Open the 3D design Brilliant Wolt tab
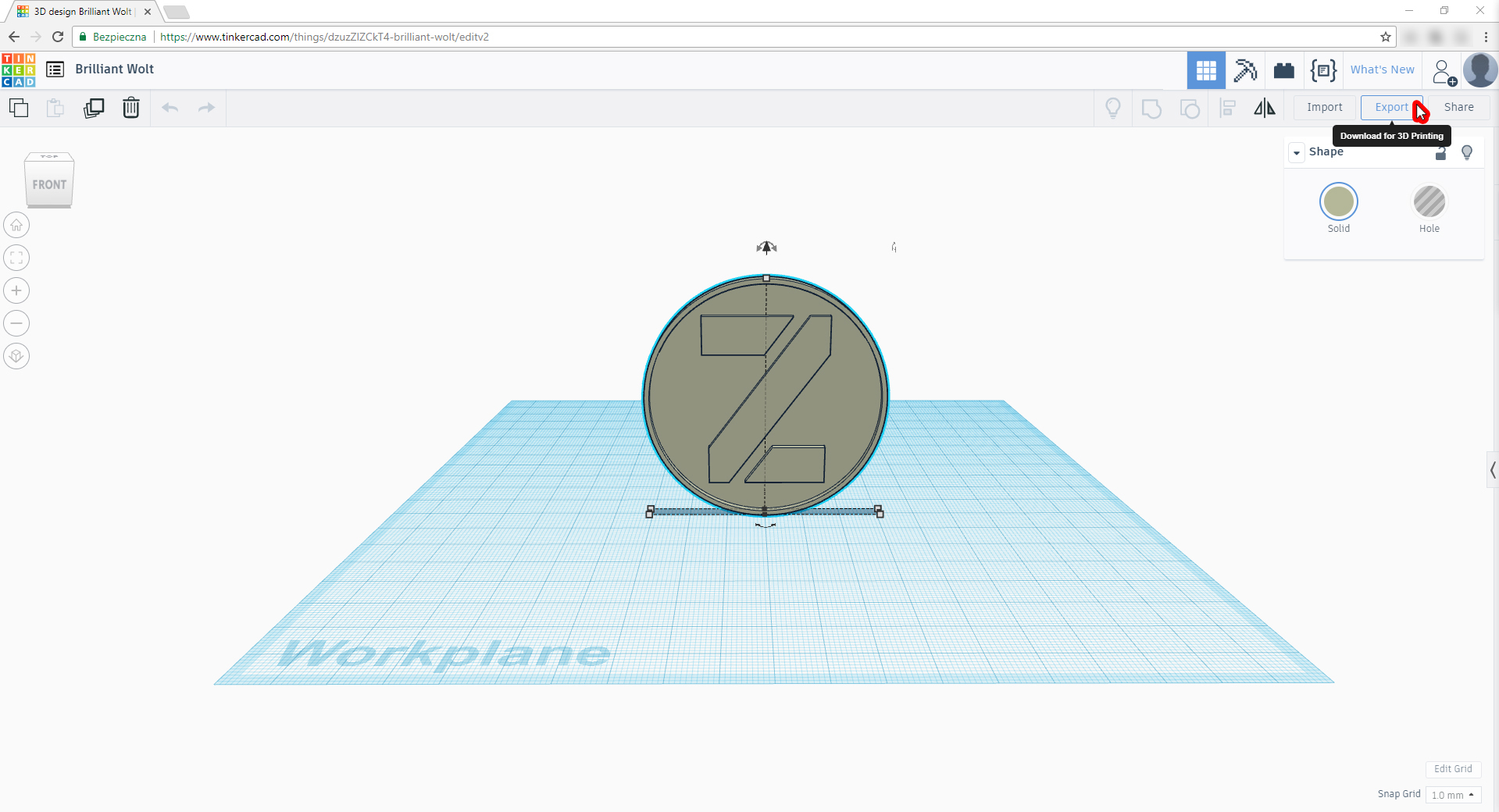The image size is (1499, 812). [82, 12]
